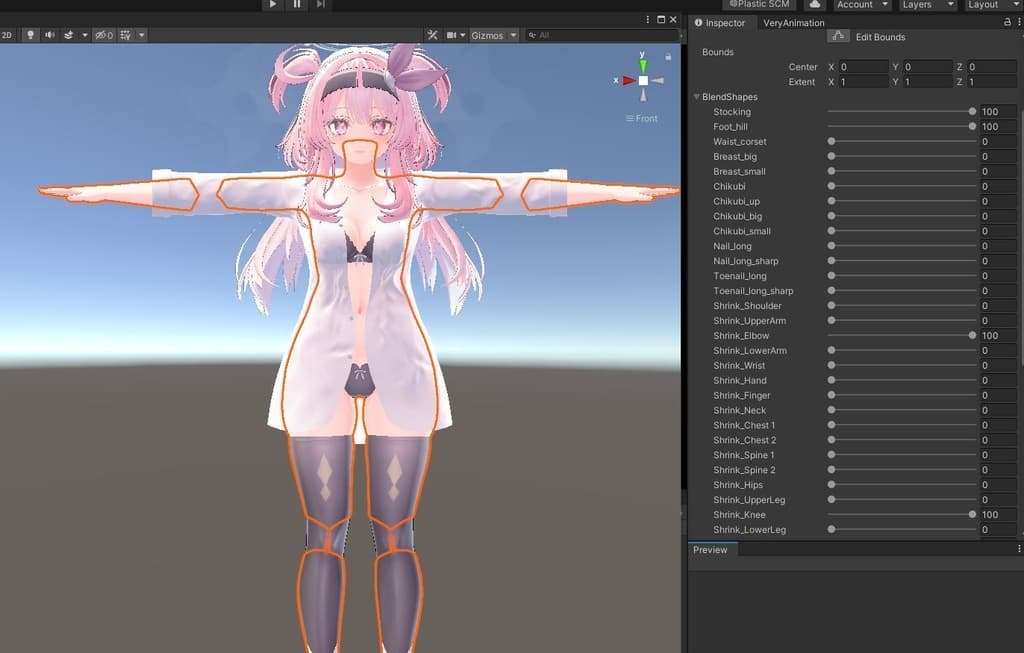1024x653 pixels.
Task: Toggle scene lighting with the lightbulb icon
Action: click(30, 35)
